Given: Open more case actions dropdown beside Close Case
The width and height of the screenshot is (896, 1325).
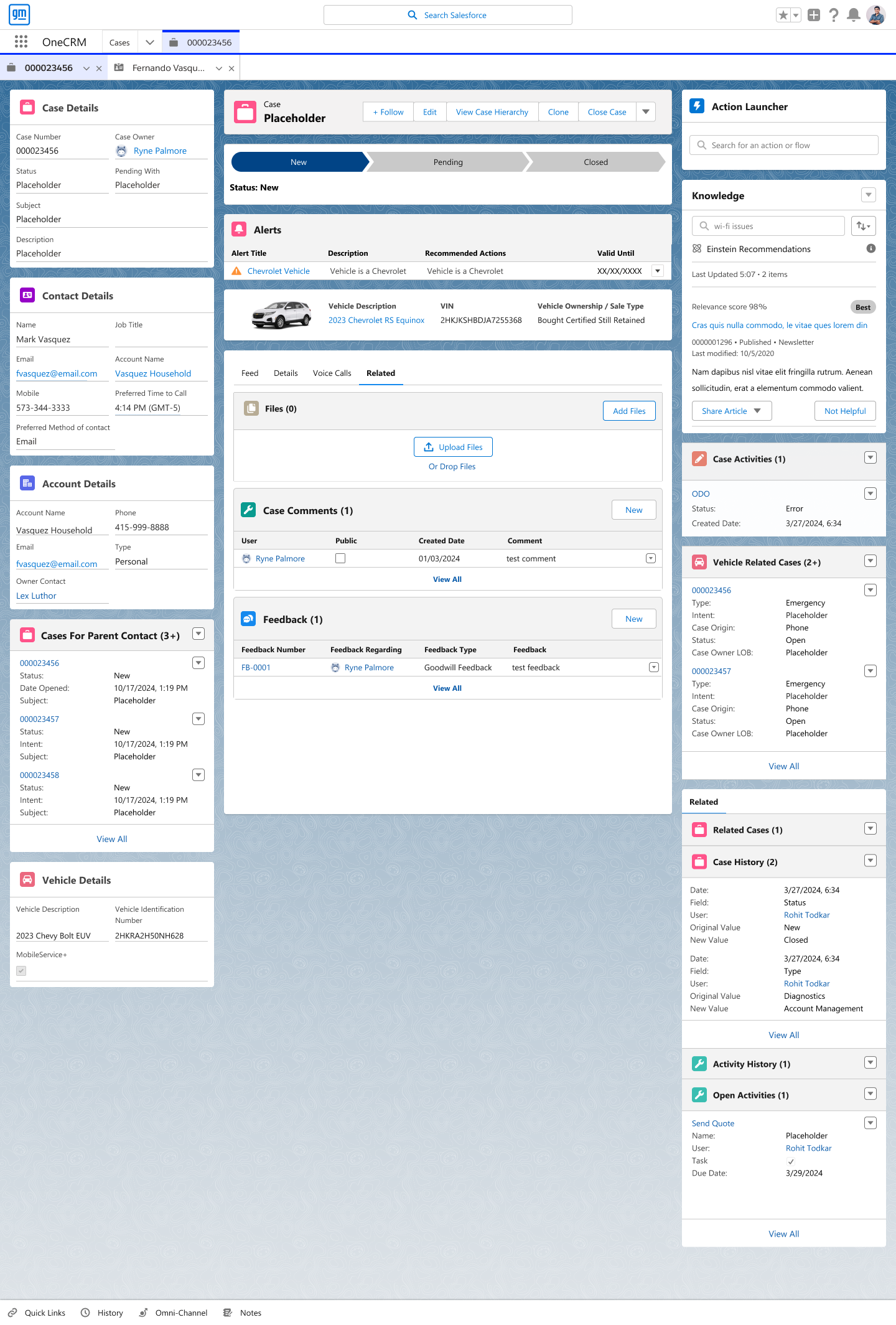Looking at the screenshot, I should tap(646, 112).
